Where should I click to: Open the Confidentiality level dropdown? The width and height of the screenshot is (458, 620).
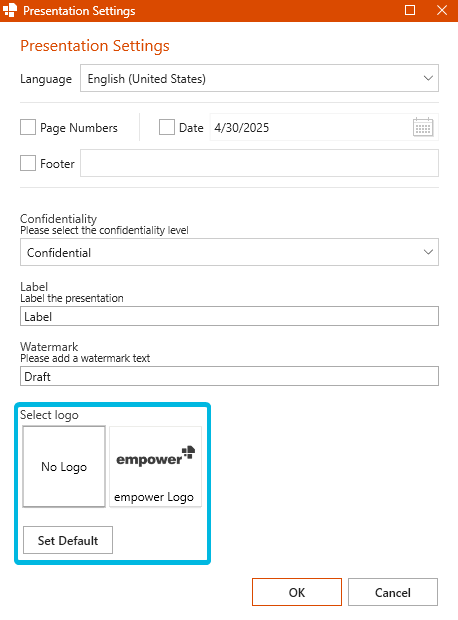tap(229, 252)
